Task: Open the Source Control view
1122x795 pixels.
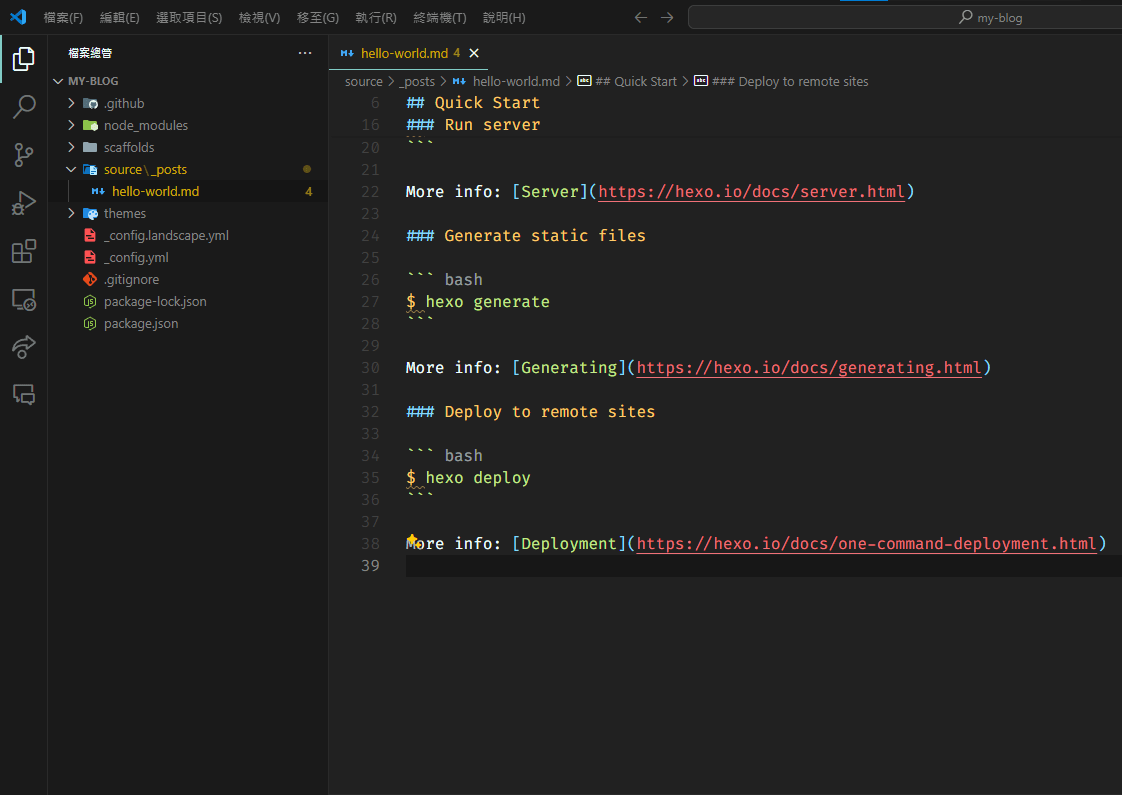Action: click(x=24, y=155)
